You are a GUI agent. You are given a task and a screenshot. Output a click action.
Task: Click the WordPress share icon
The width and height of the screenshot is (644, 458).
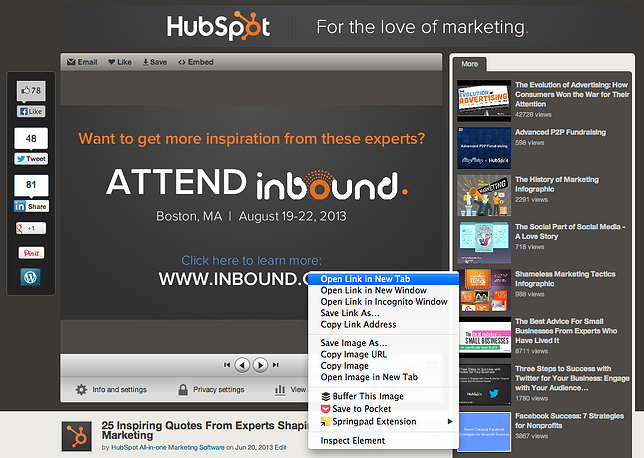[30, 277]
